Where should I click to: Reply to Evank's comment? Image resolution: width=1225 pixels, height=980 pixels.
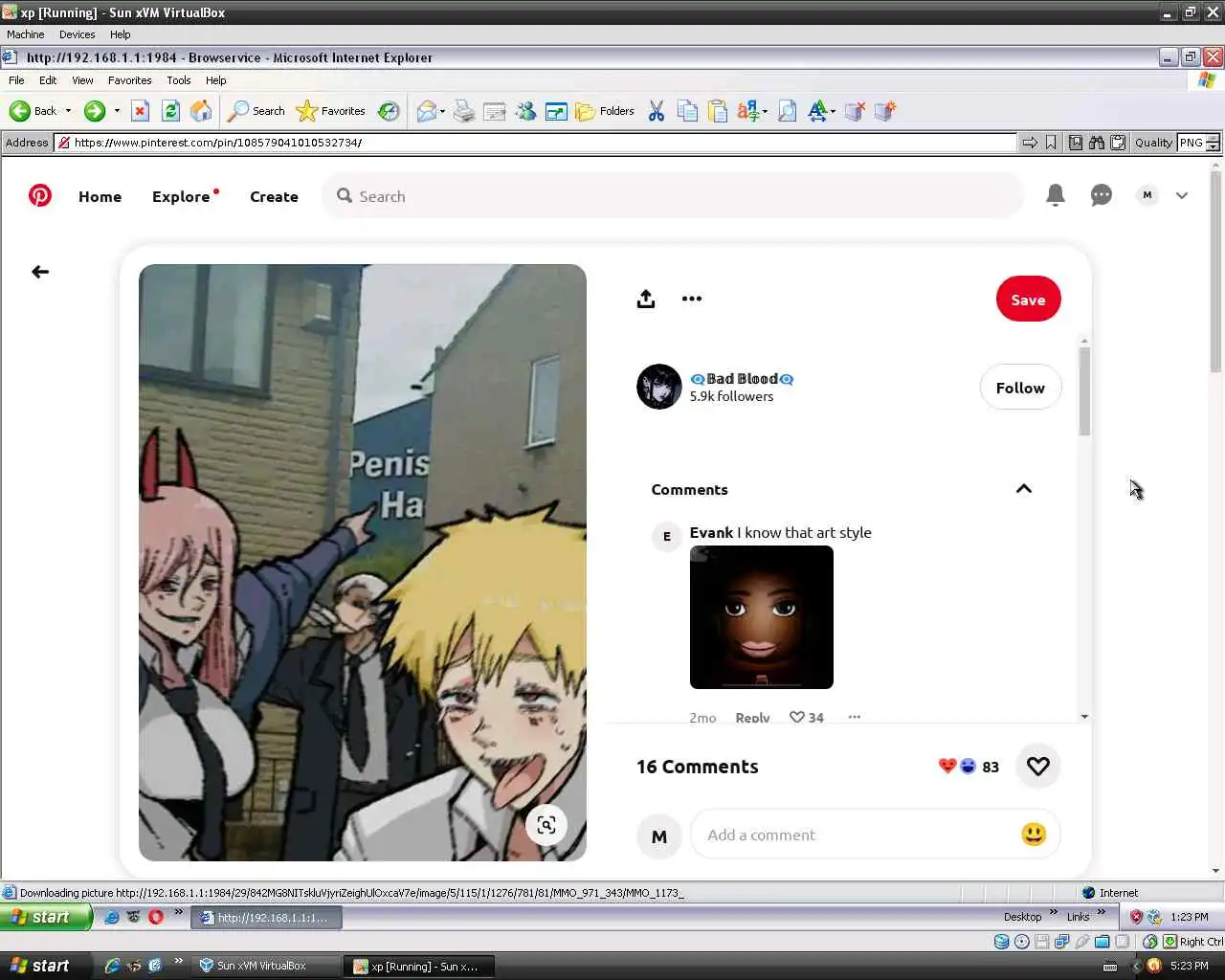click(x=752, y=718)
